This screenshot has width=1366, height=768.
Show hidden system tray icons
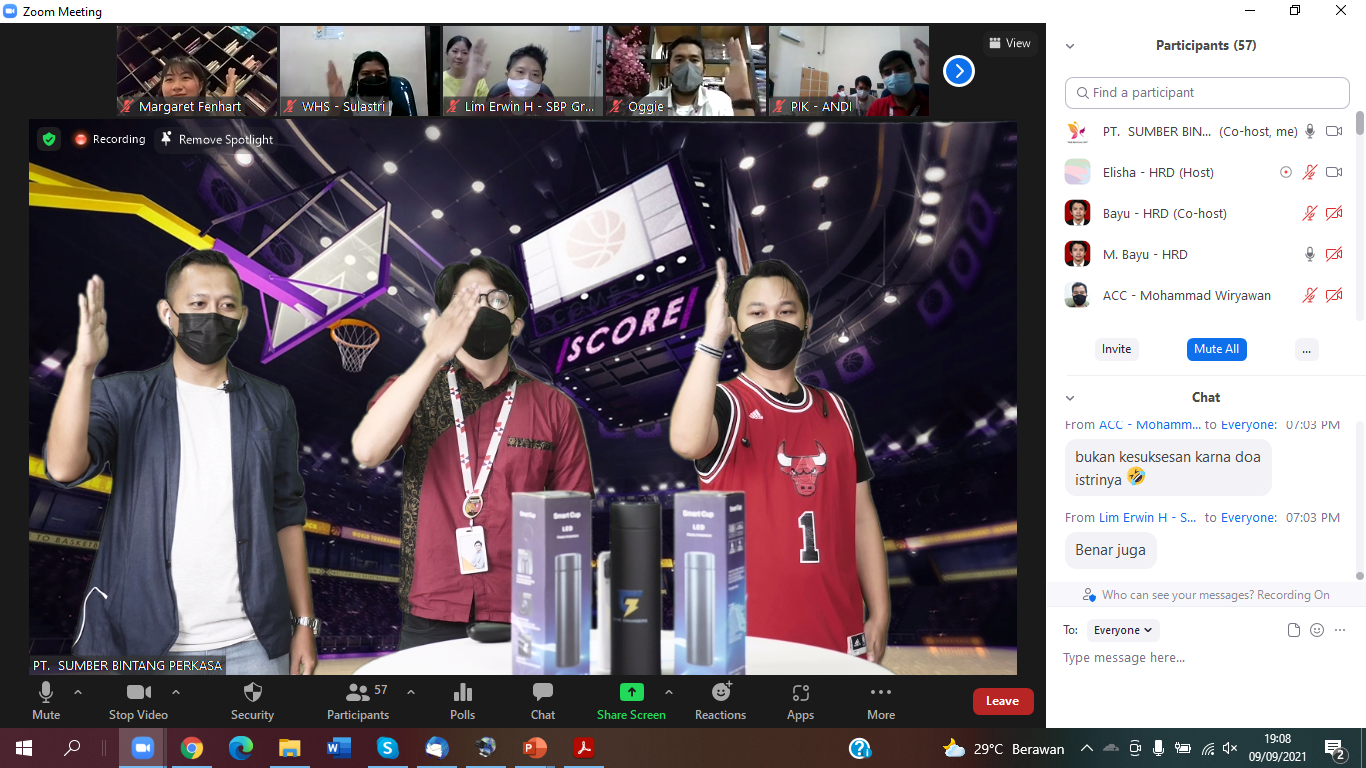click(x=1086, y=748)
